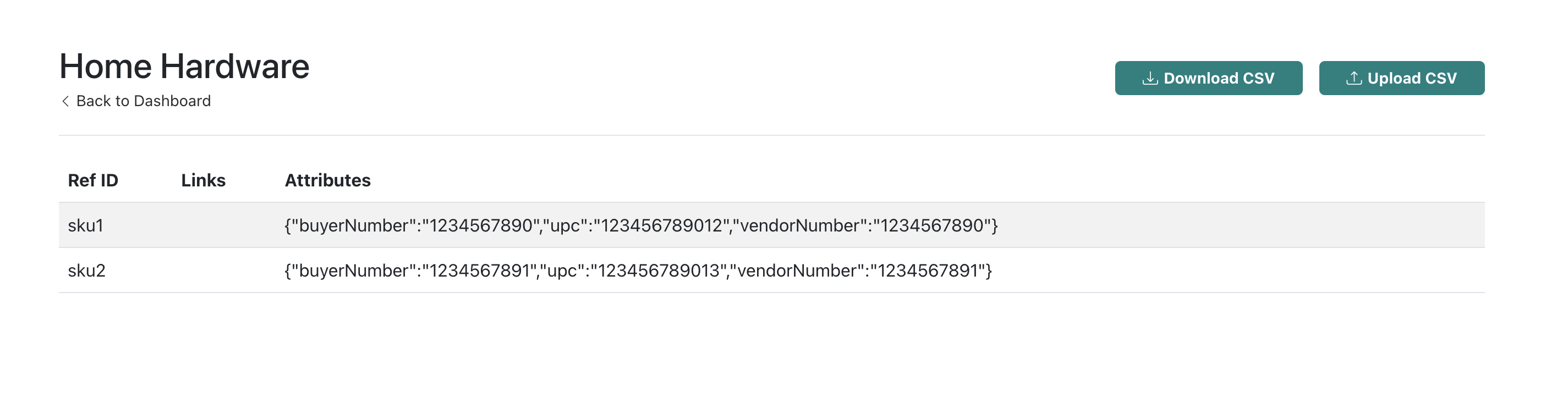Click the download arrow icon

tap(1150, 78)
